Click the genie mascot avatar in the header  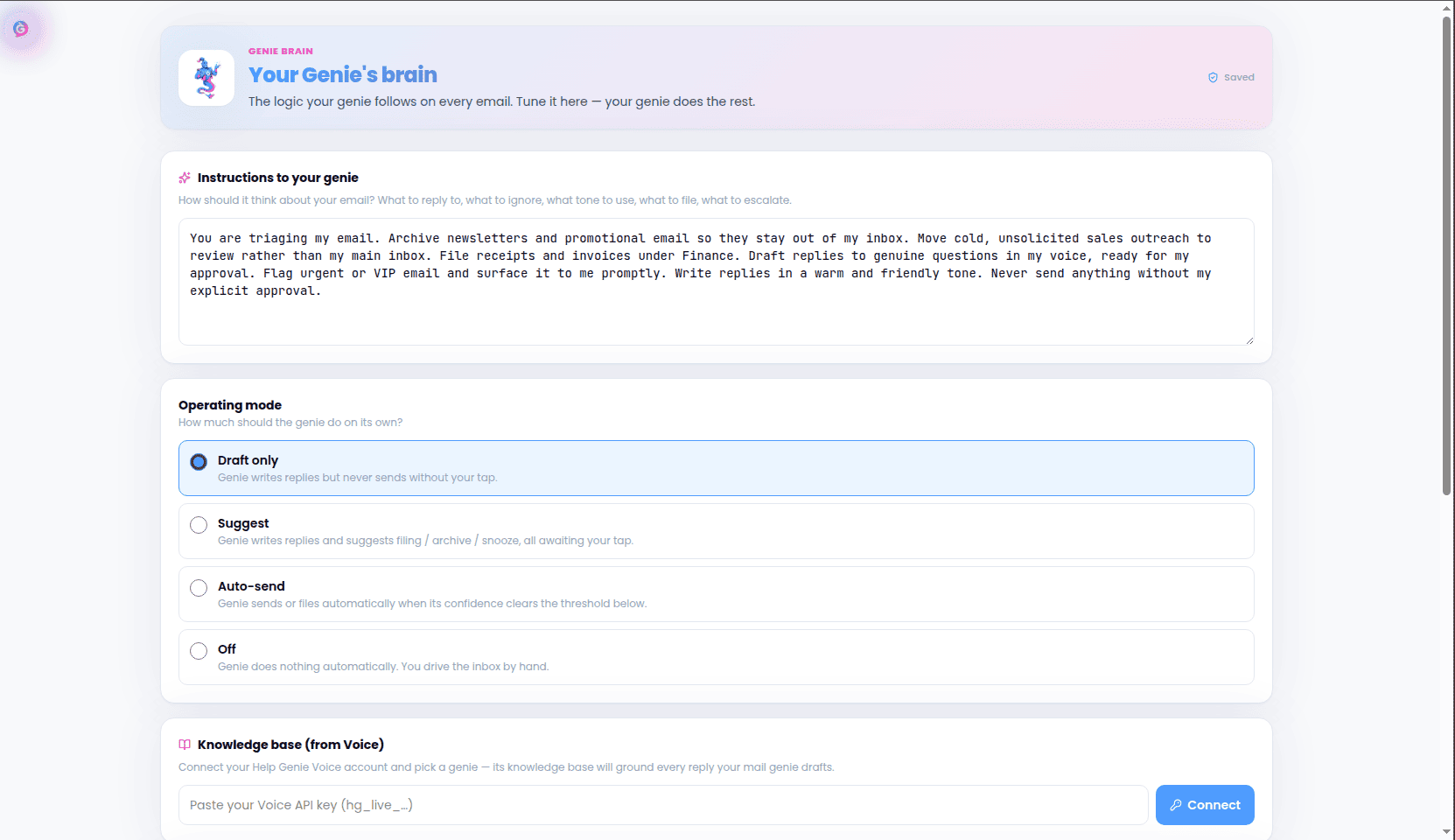[x=206, y=78]
